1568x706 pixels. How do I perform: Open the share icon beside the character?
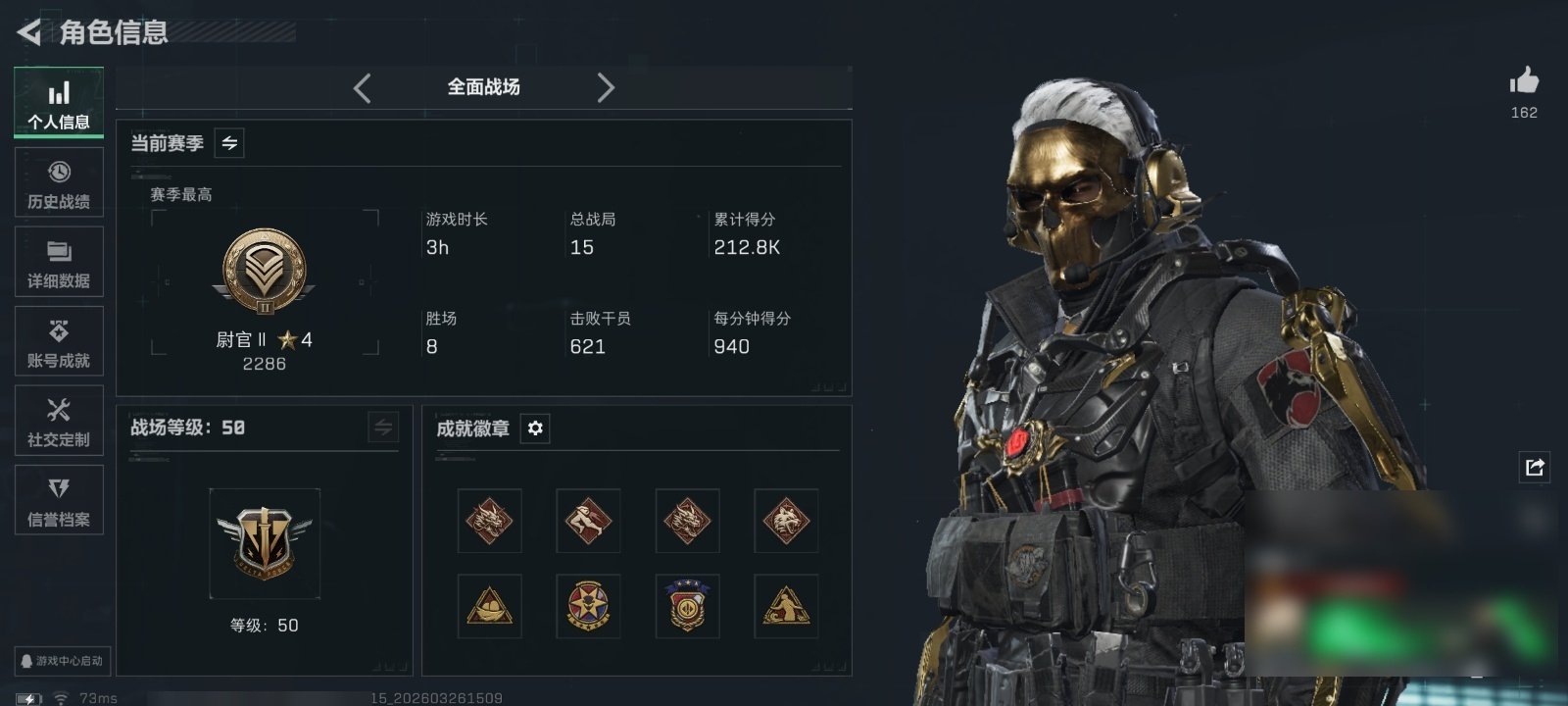(x=1535, y=467)
